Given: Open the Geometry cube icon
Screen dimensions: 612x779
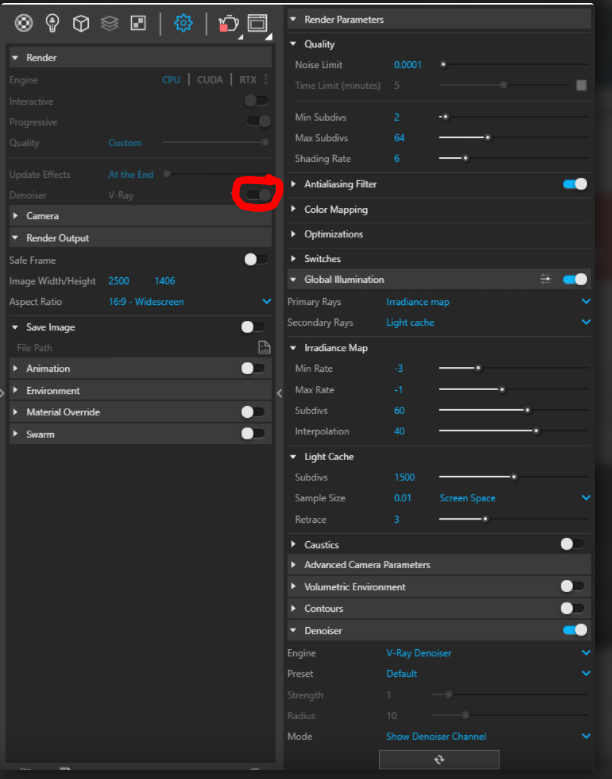Looking at the screenshot, I should [x=81, y=22].
